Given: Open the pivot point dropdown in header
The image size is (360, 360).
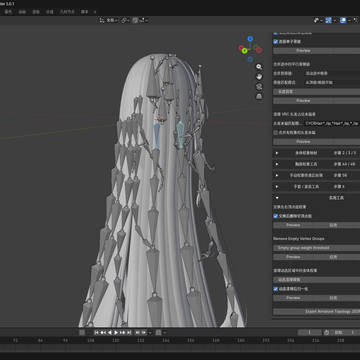Looking at the screenshot, I should [x=125, y=20].
